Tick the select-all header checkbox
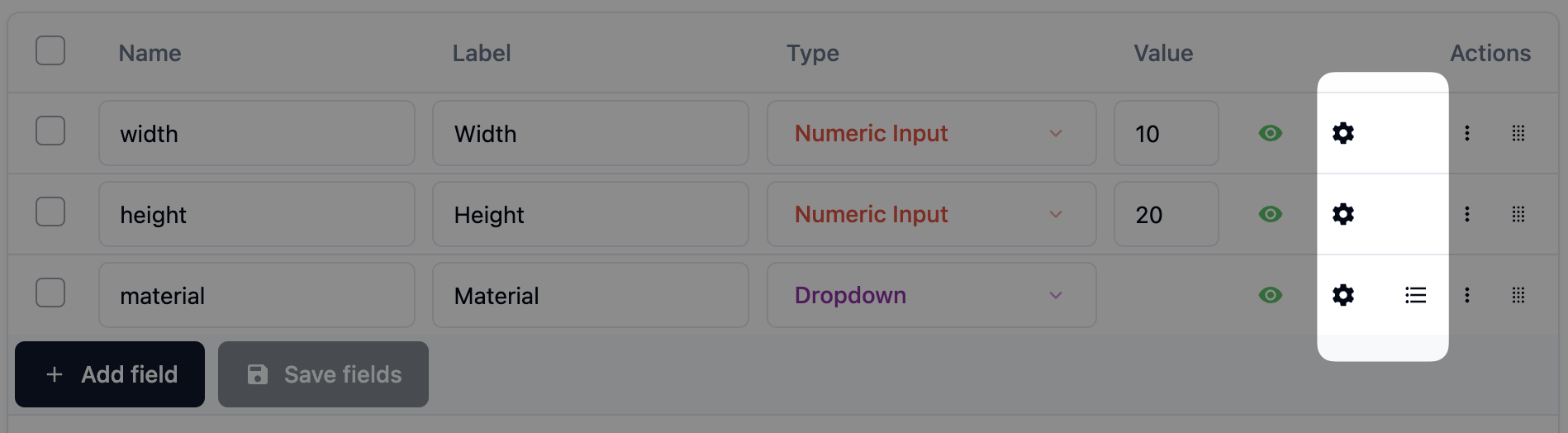Viewport: 1568px width, 433px height. click(50, 50)
